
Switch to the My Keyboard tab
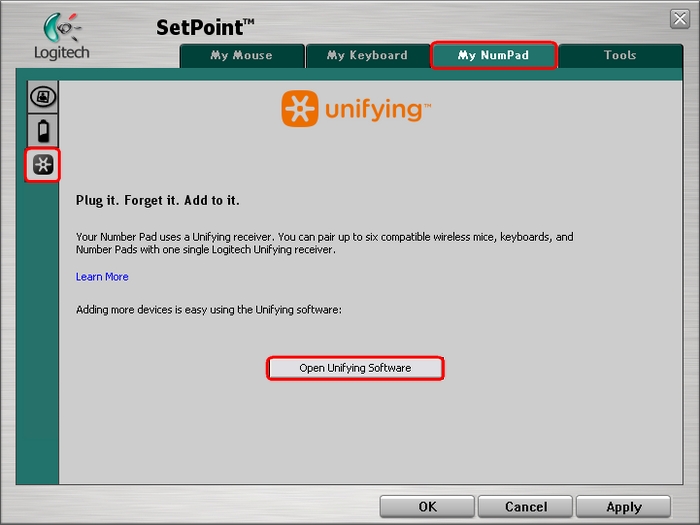(x=367, y=55)
